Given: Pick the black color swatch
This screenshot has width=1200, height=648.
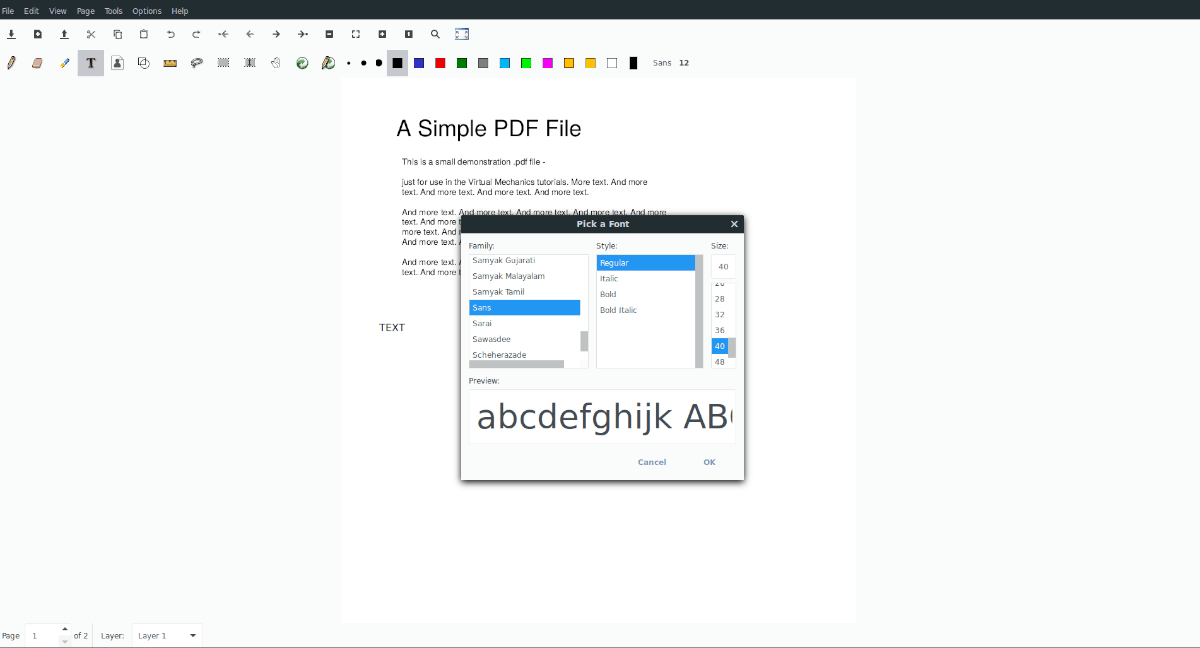Looking at the screenshot, I should (x=397, y=63).
